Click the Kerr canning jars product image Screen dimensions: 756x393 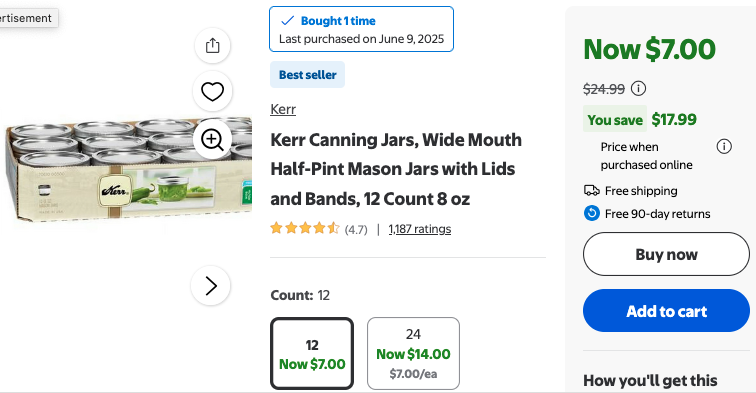click(x=129, y=169)
